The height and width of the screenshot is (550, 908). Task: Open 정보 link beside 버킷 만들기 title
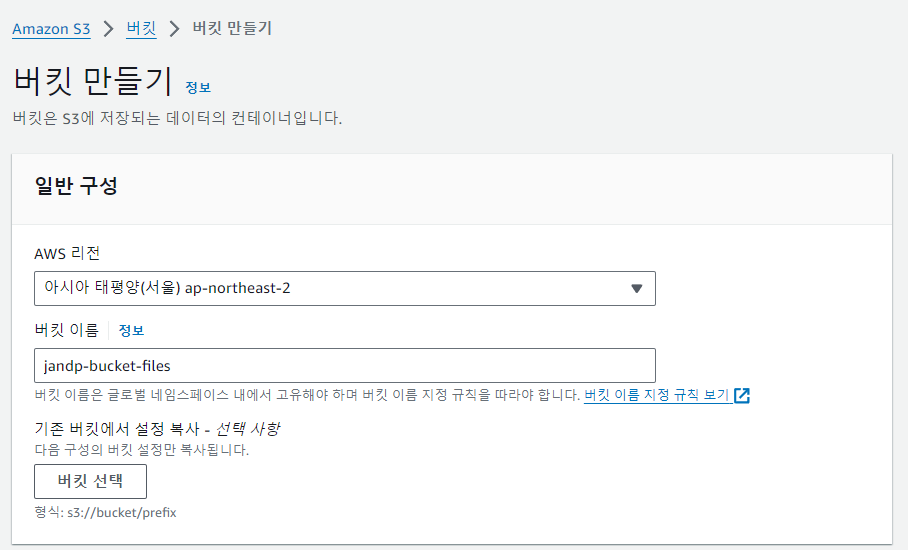click(x=198, y=87)
